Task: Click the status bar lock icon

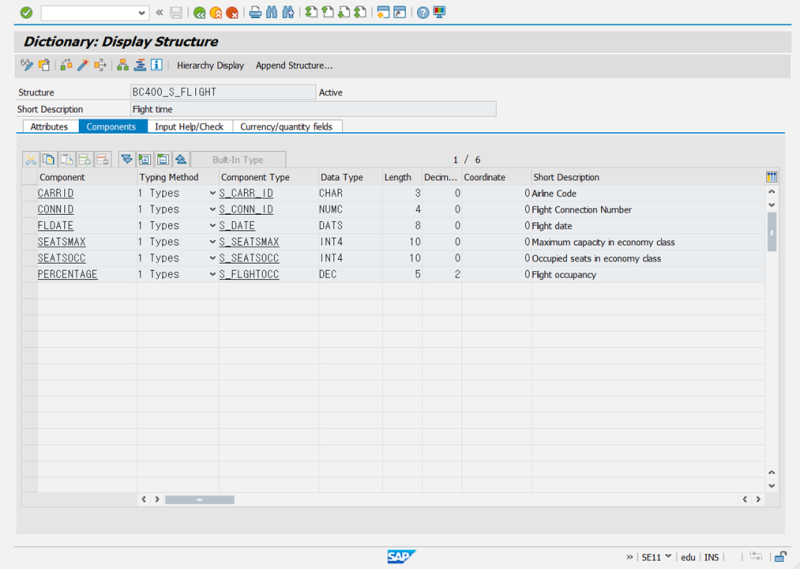Action: click(x=780, y=557)
